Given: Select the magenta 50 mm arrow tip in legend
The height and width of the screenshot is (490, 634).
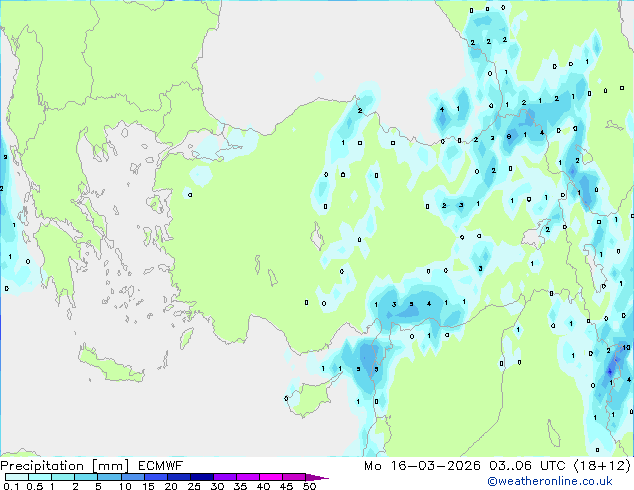Looking at the screenshot, I should (x=321, y=477).
